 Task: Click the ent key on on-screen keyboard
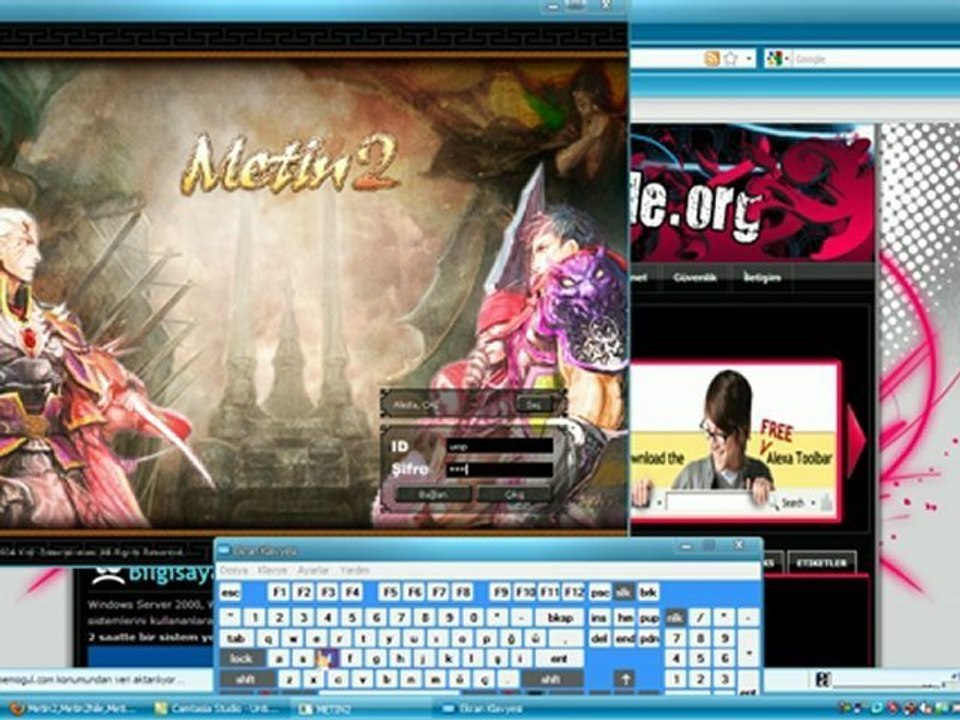[559, 659]
